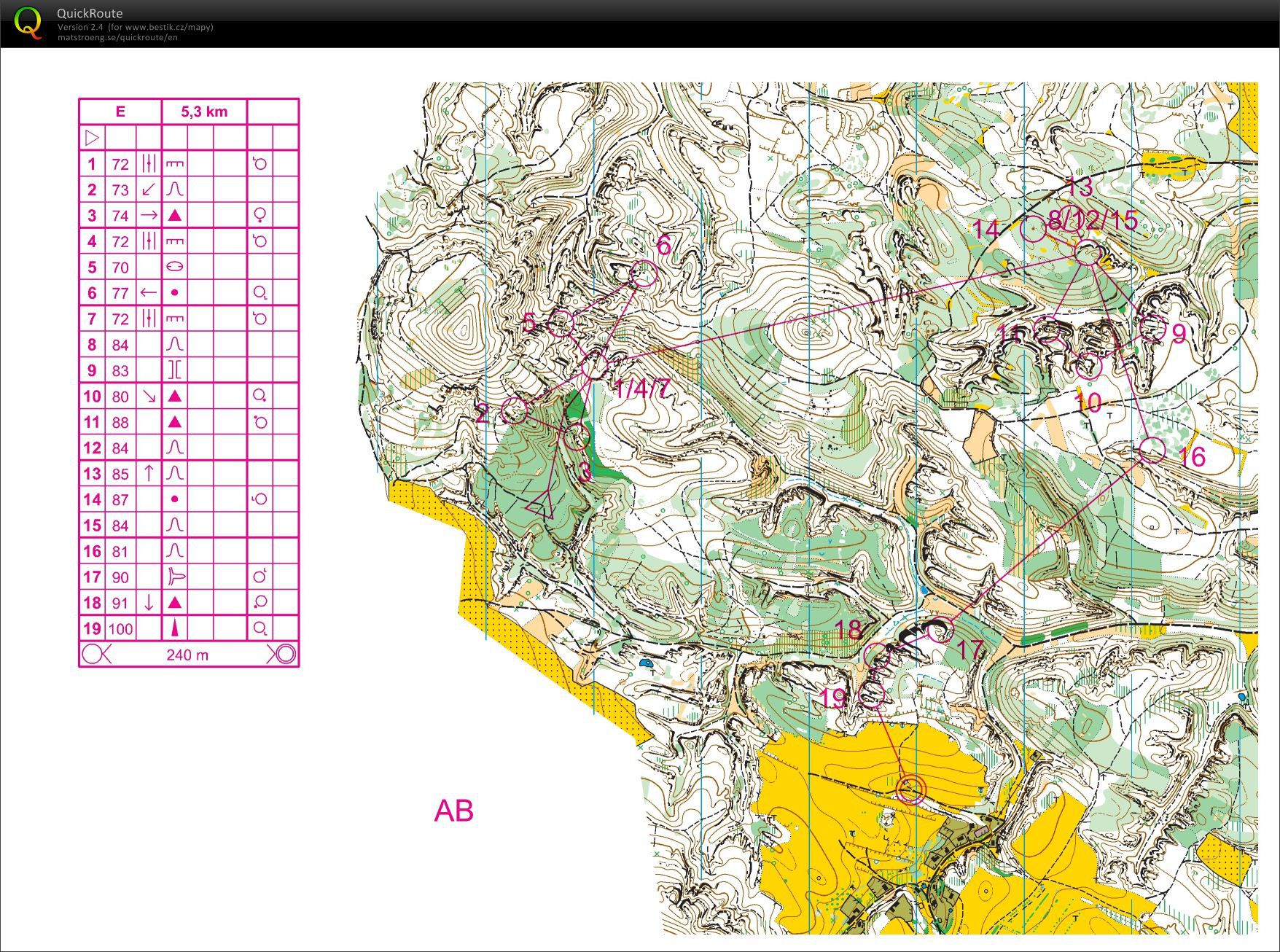Select control circle 6 on the map

pos(644,274)
